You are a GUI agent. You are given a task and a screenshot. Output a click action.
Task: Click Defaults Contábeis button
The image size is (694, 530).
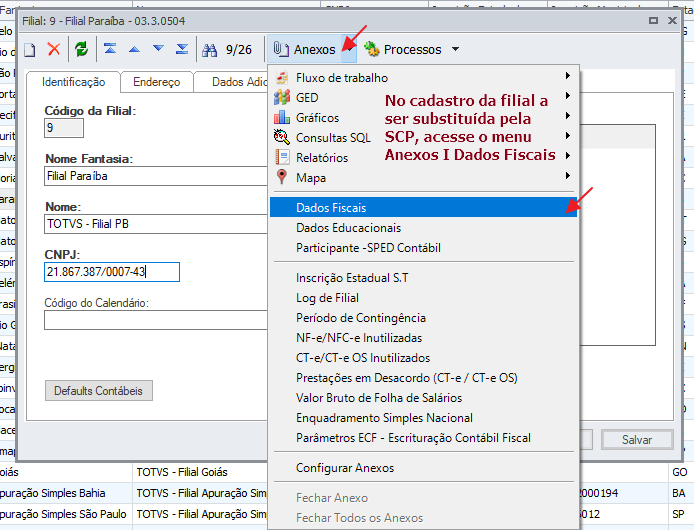(99, 391)
